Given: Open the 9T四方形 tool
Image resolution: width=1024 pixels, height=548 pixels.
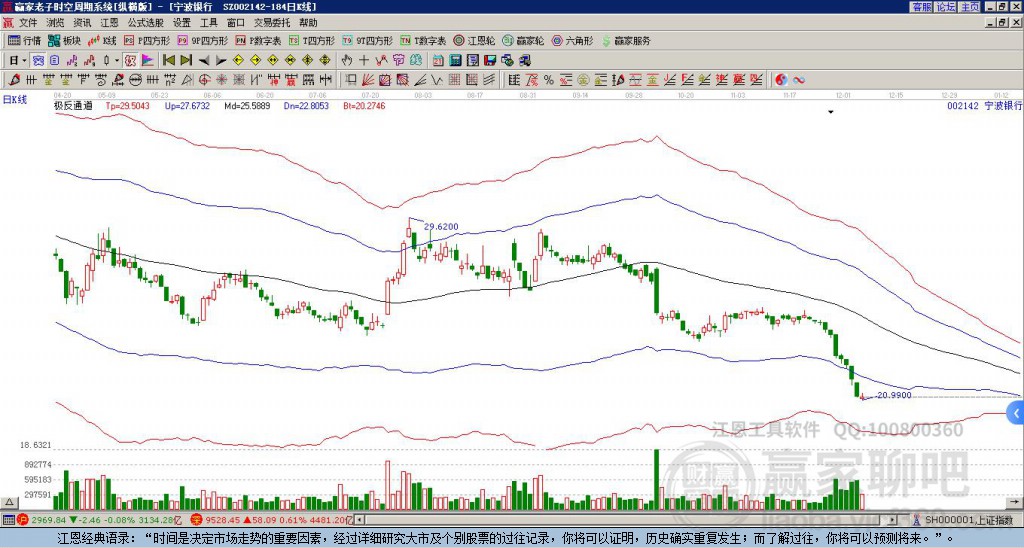Looking at the screenshot, I should (367, 40).
